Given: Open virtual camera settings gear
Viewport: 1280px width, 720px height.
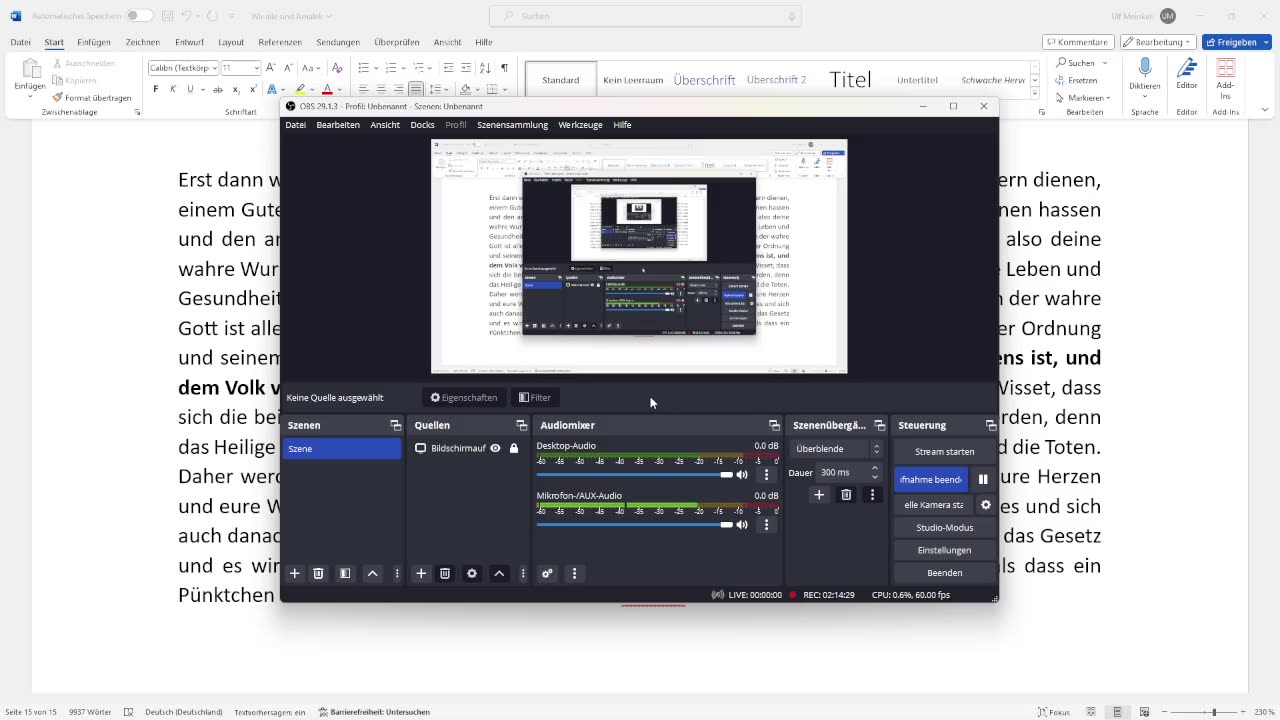Looking at the screenshot, I should tap(986, 505).
